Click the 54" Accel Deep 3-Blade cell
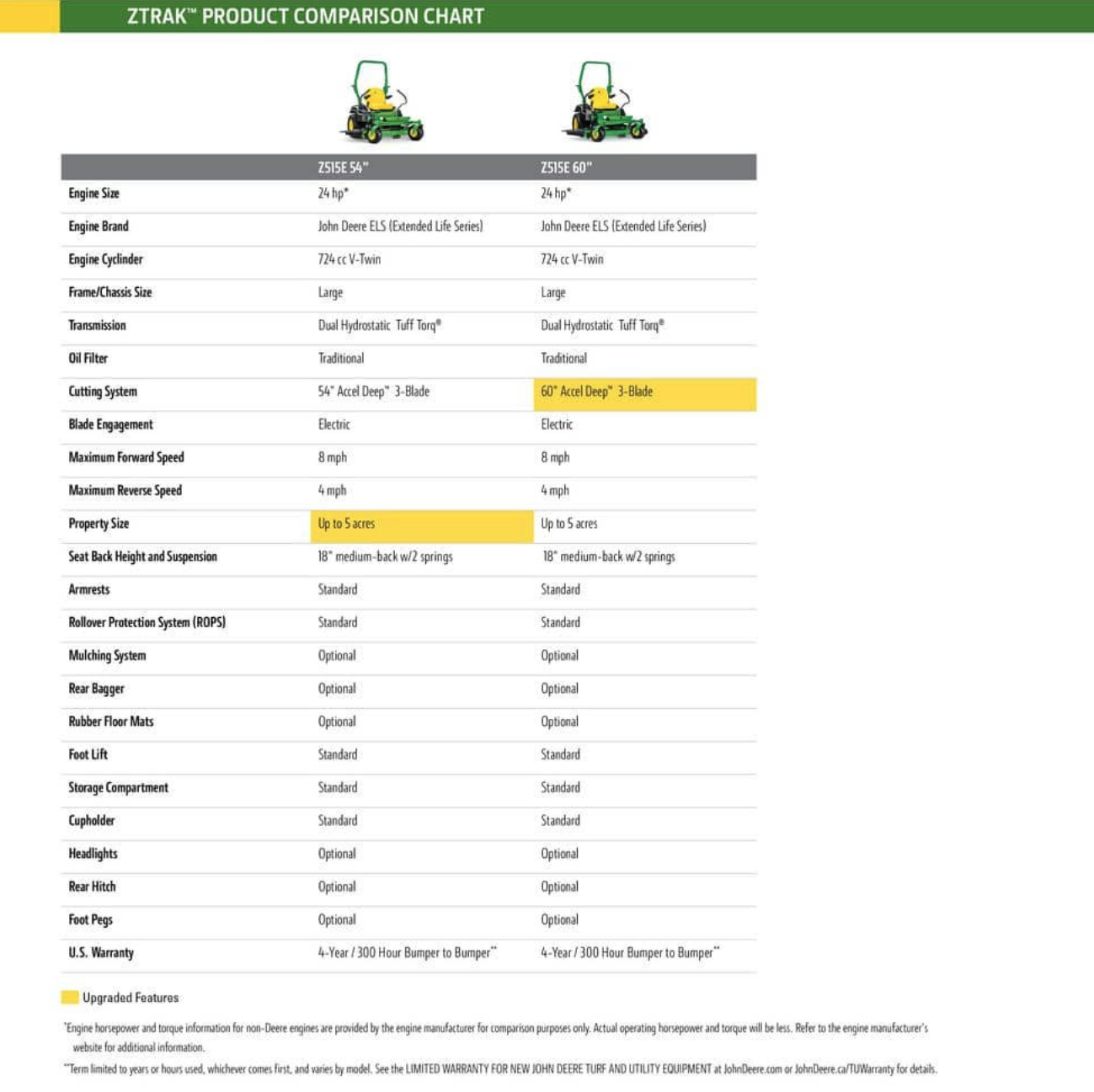The image size is (1094, 1092). click(374, 392)
